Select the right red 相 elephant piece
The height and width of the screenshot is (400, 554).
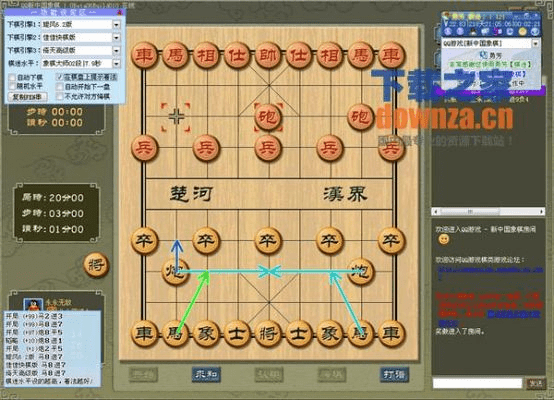[x=330, y=55]
